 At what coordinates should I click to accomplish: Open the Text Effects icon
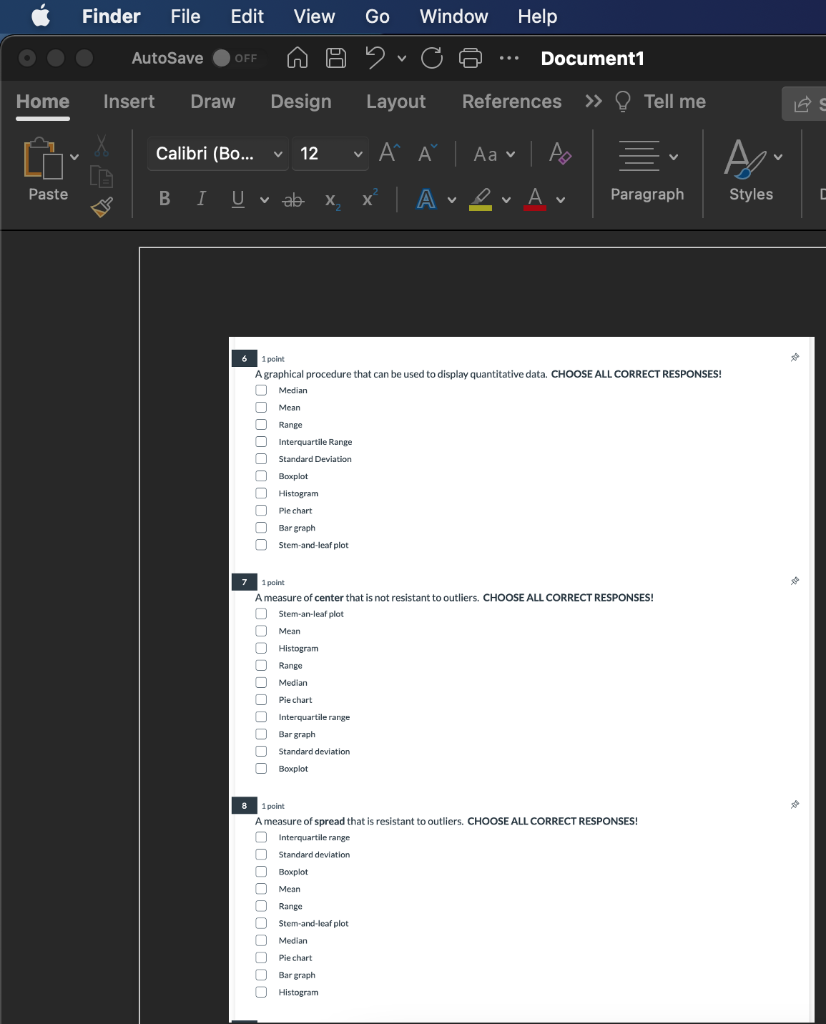coord(427,198)
